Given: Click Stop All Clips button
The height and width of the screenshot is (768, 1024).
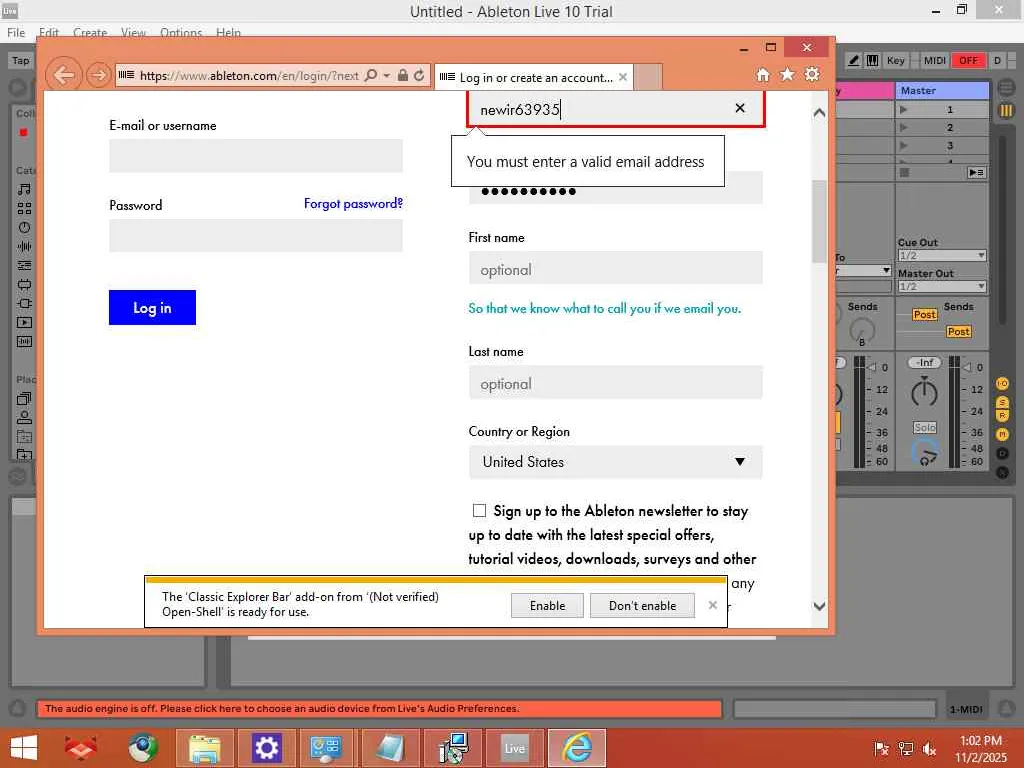Looking at the screenshot, I should pyautogui.click(x=904, y=172).
